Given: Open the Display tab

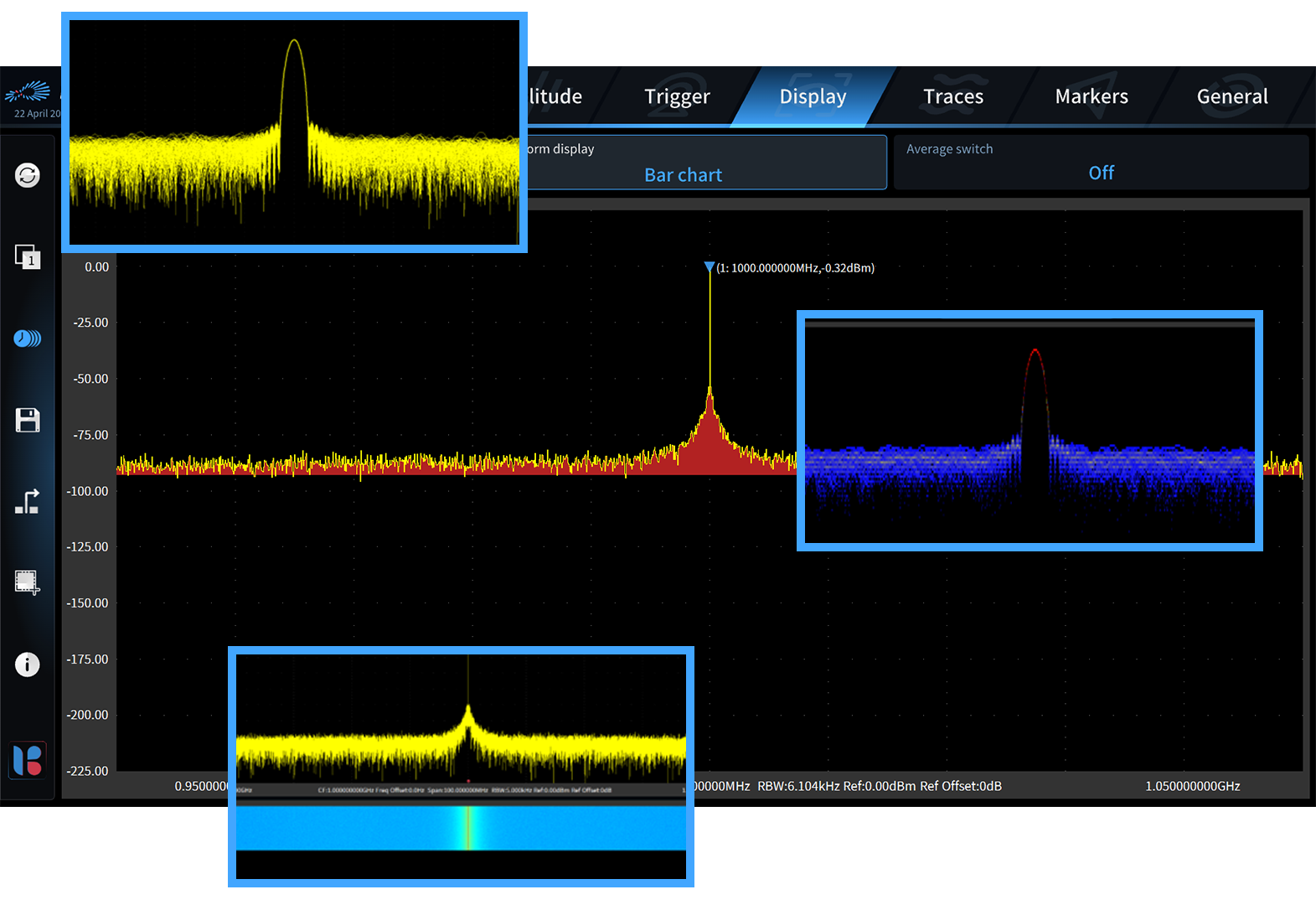Looking at the screenshot, I should [x=813, y=97].
